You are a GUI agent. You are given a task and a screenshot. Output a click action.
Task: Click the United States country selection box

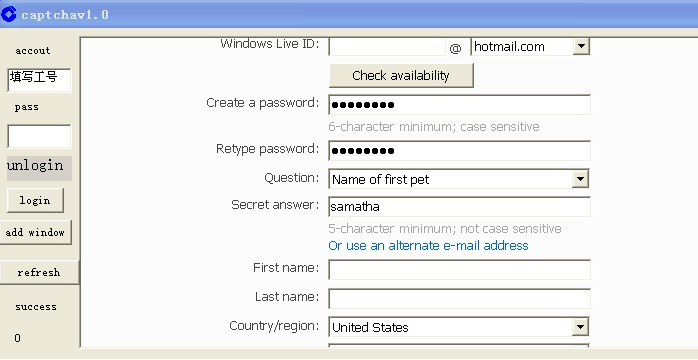point(459,327)
